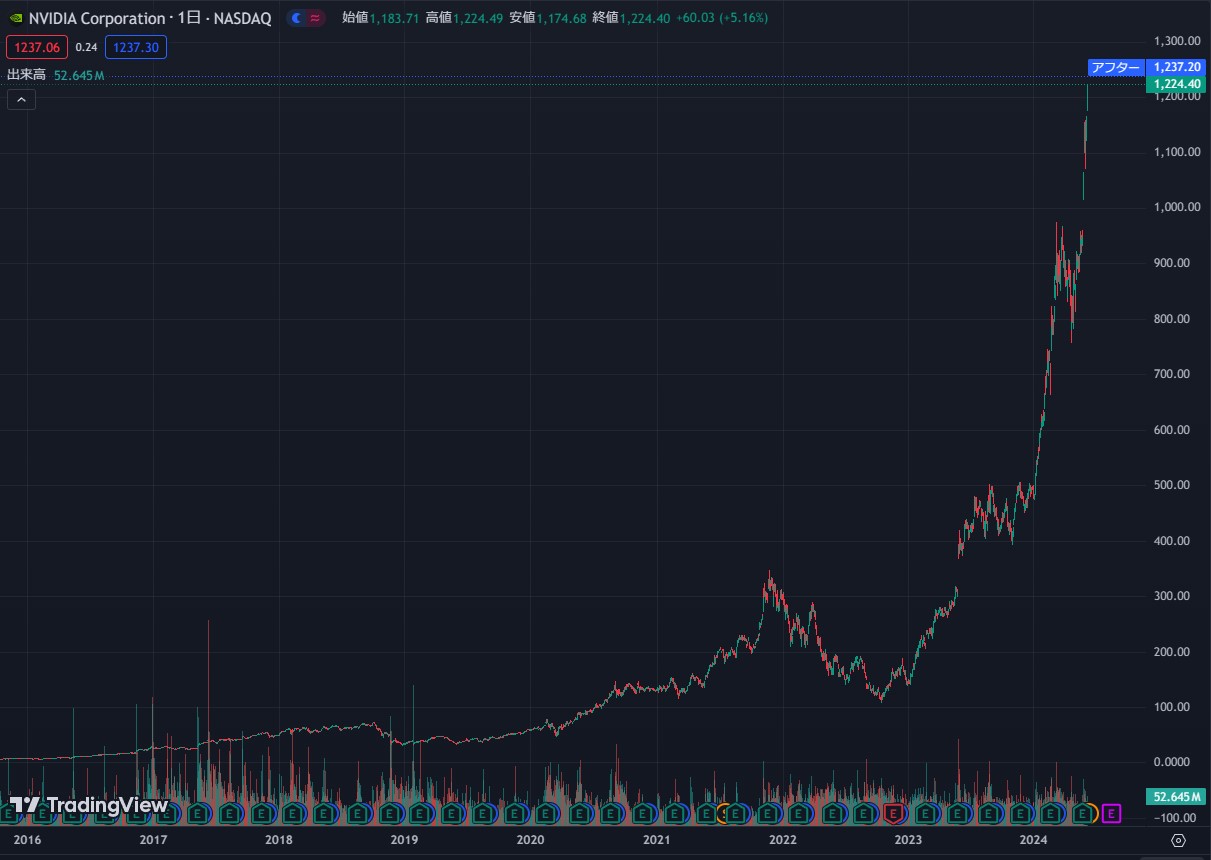Click the 2019 label on time axis
The height and width of the screenshot is (860, 1211).
tap(404, 840)
